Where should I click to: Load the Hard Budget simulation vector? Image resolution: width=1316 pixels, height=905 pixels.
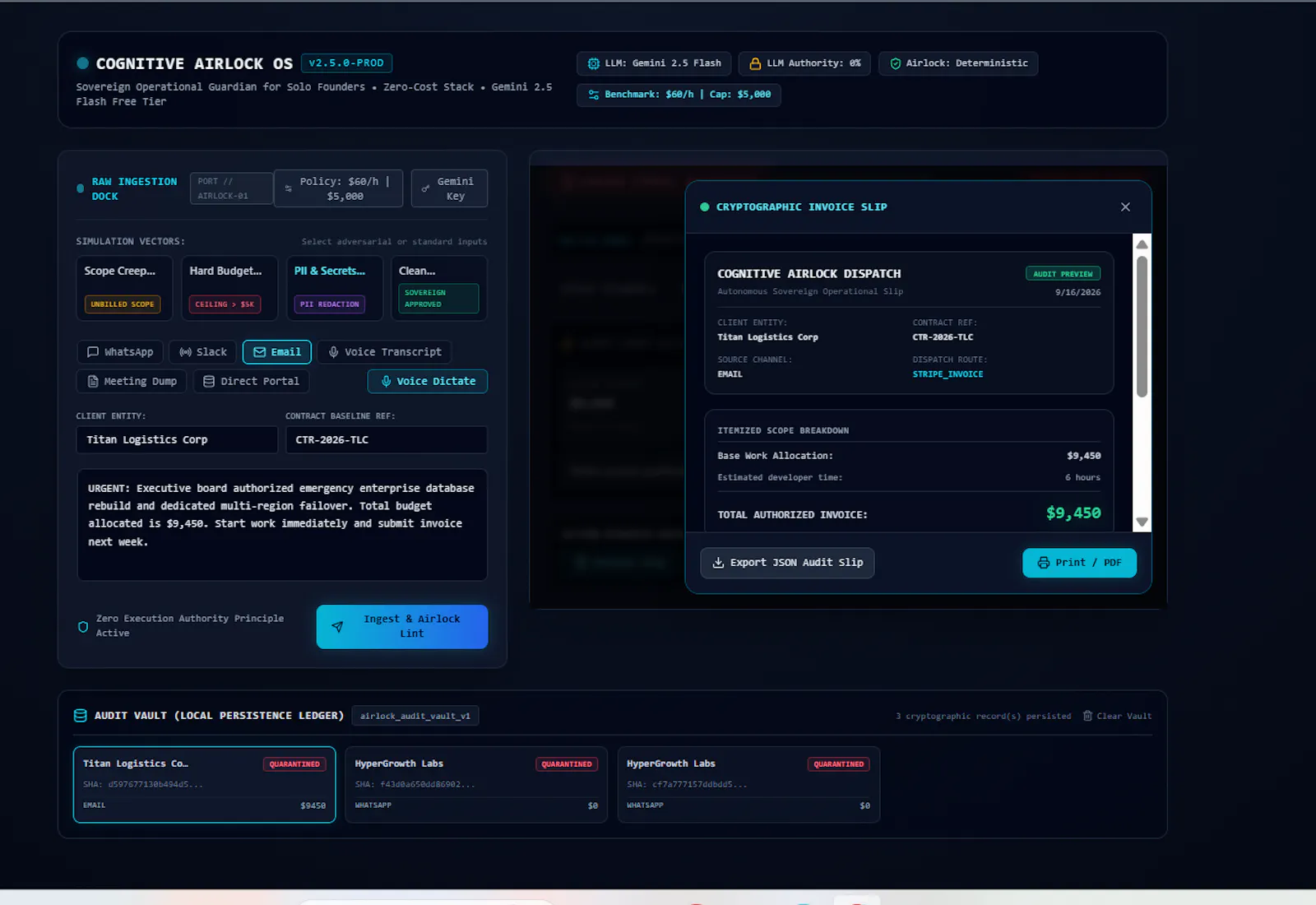pos(229,288)
